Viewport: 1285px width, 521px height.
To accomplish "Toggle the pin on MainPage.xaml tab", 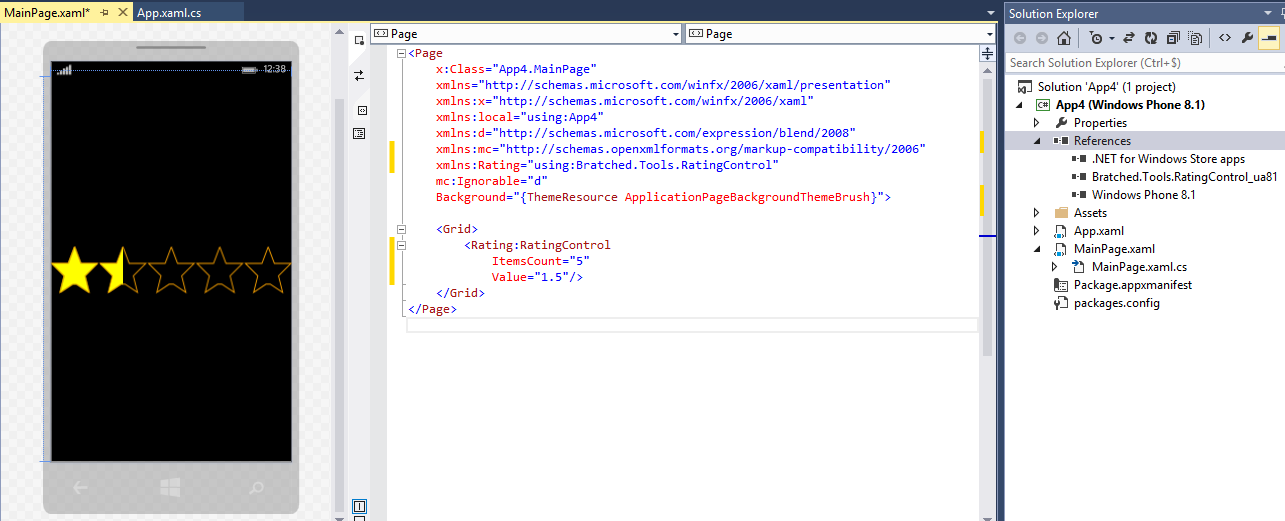I will tap(104, 12).
